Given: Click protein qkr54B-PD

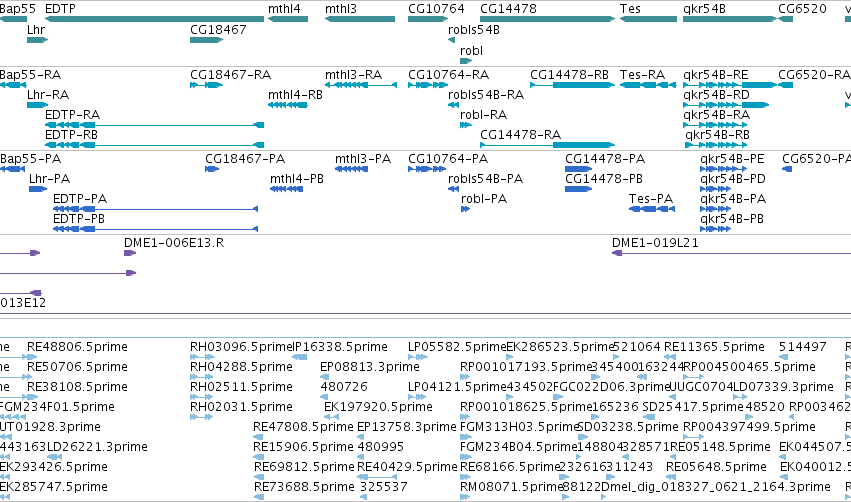Looking at the screenshot, I should point(715,189).
